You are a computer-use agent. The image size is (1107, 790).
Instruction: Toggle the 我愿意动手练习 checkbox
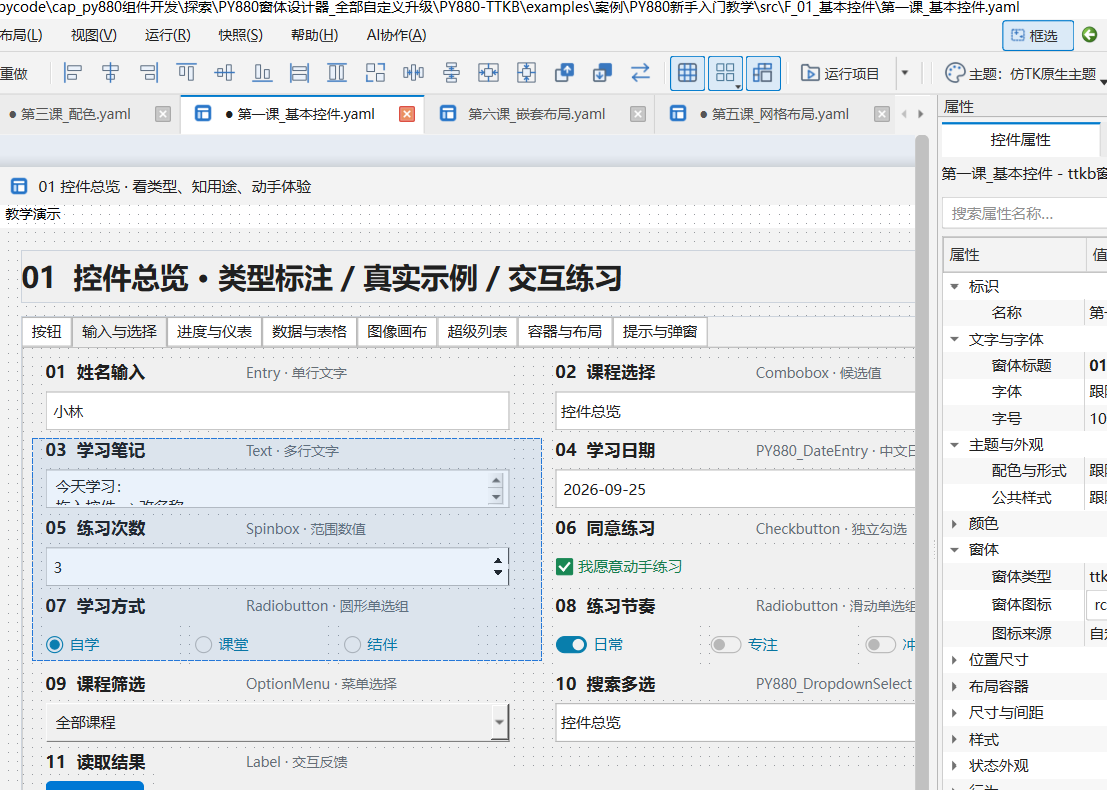point(564,567)
